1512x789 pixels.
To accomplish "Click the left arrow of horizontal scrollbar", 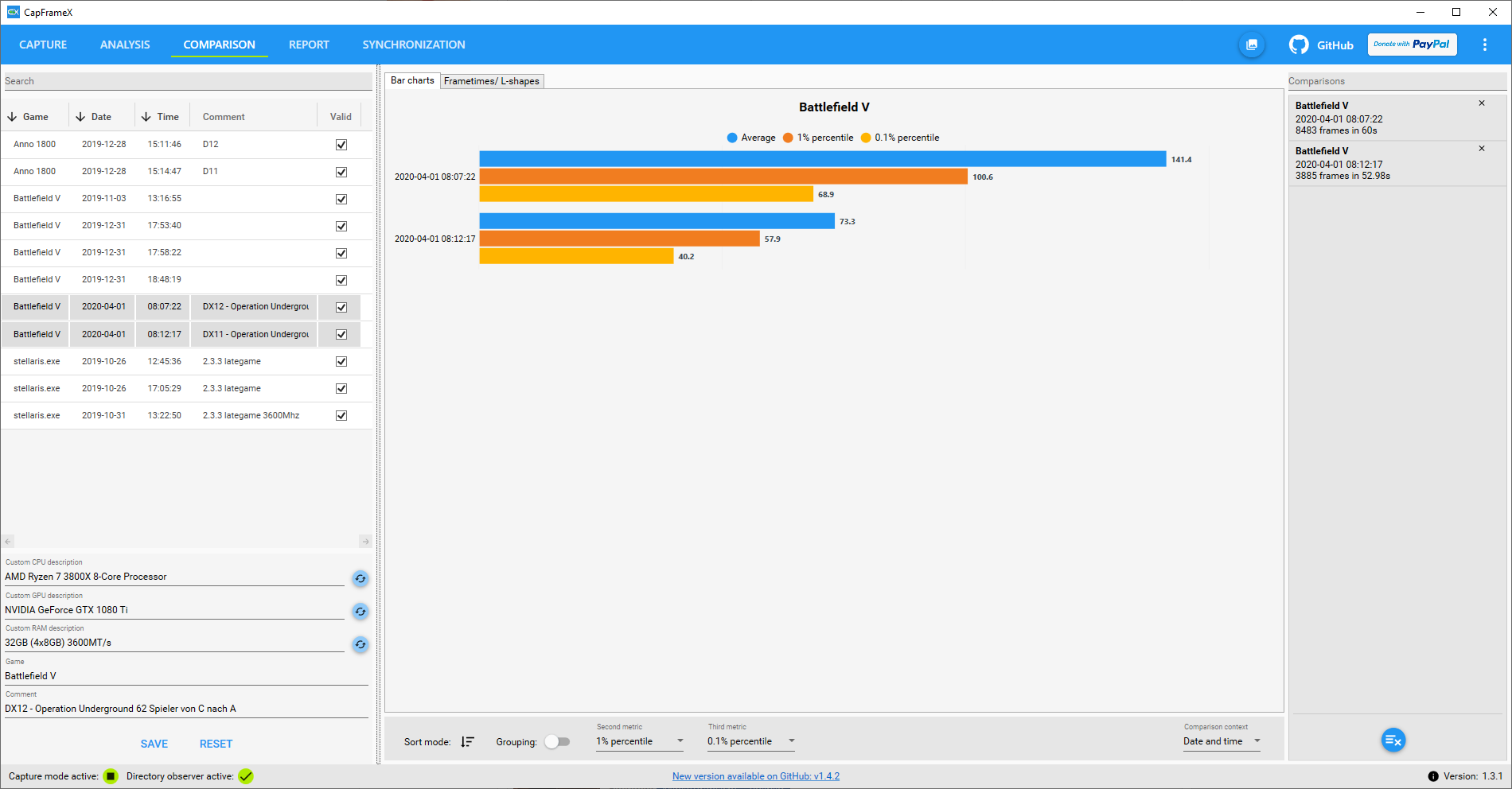I will tap(8, 542).
